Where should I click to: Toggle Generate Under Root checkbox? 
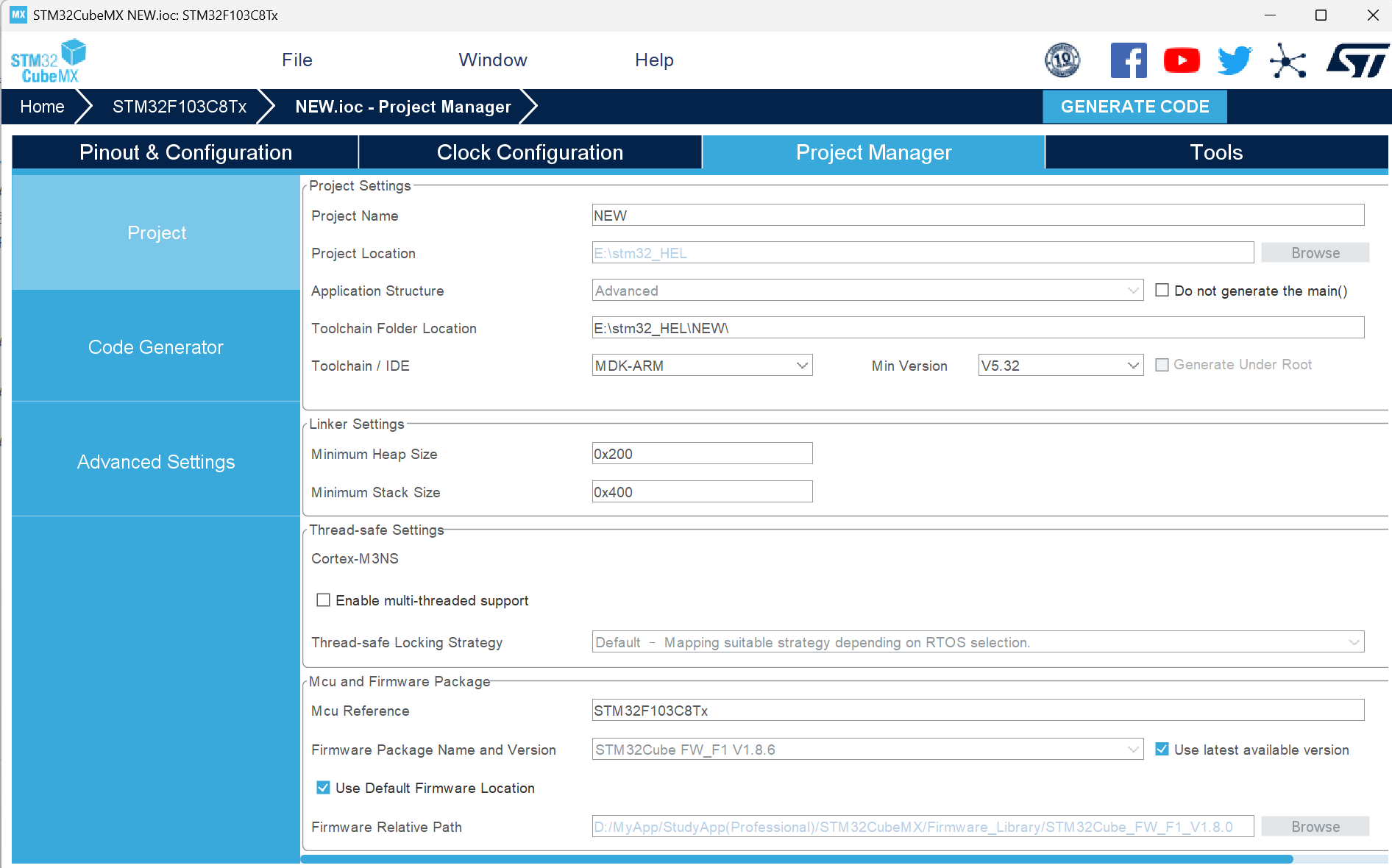(1162, 365)
